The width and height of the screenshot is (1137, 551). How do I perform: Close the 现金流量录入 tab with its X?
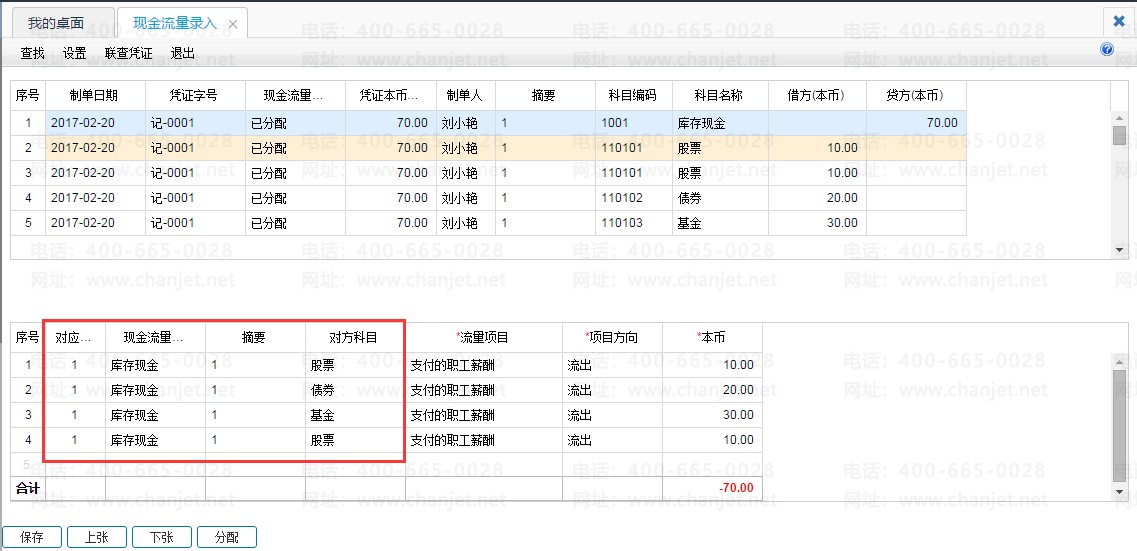[x=233, y=23]
